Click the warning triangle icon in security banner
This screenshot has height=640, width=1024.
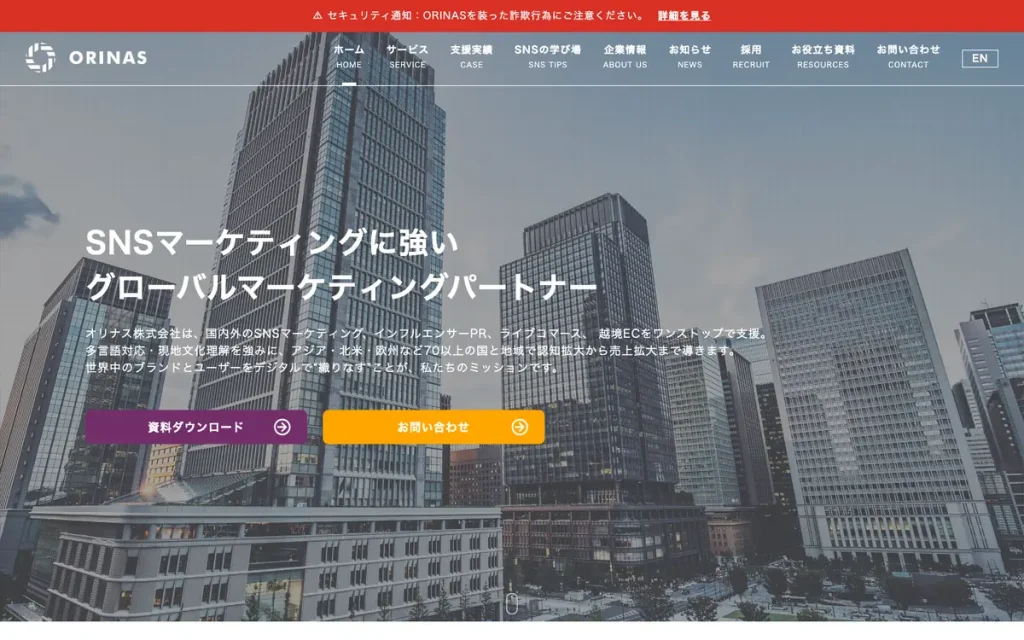coord(317,16)
